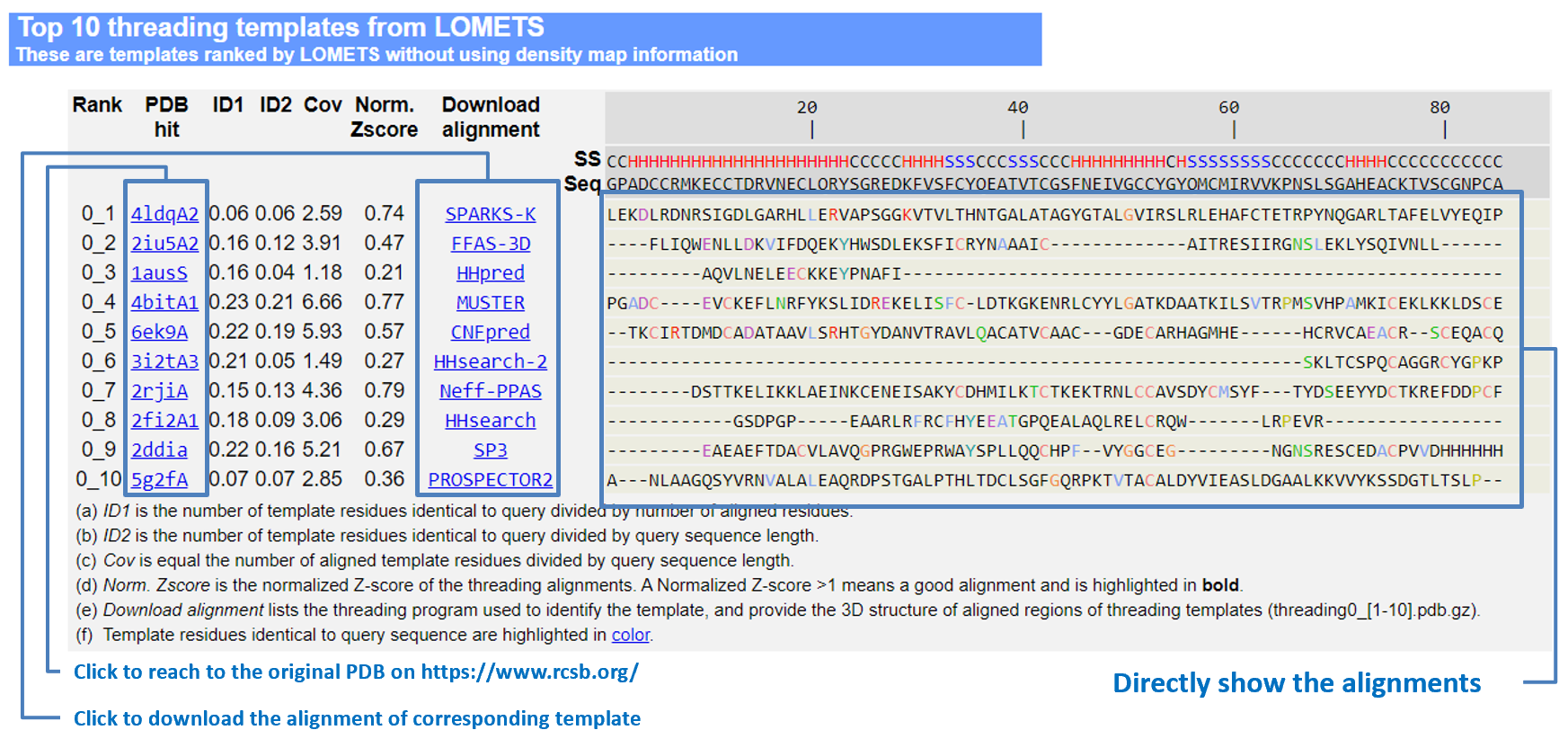
Task: Open the 3i2tA3 template link
Action: pyautogui.click(x=164, y=361)
